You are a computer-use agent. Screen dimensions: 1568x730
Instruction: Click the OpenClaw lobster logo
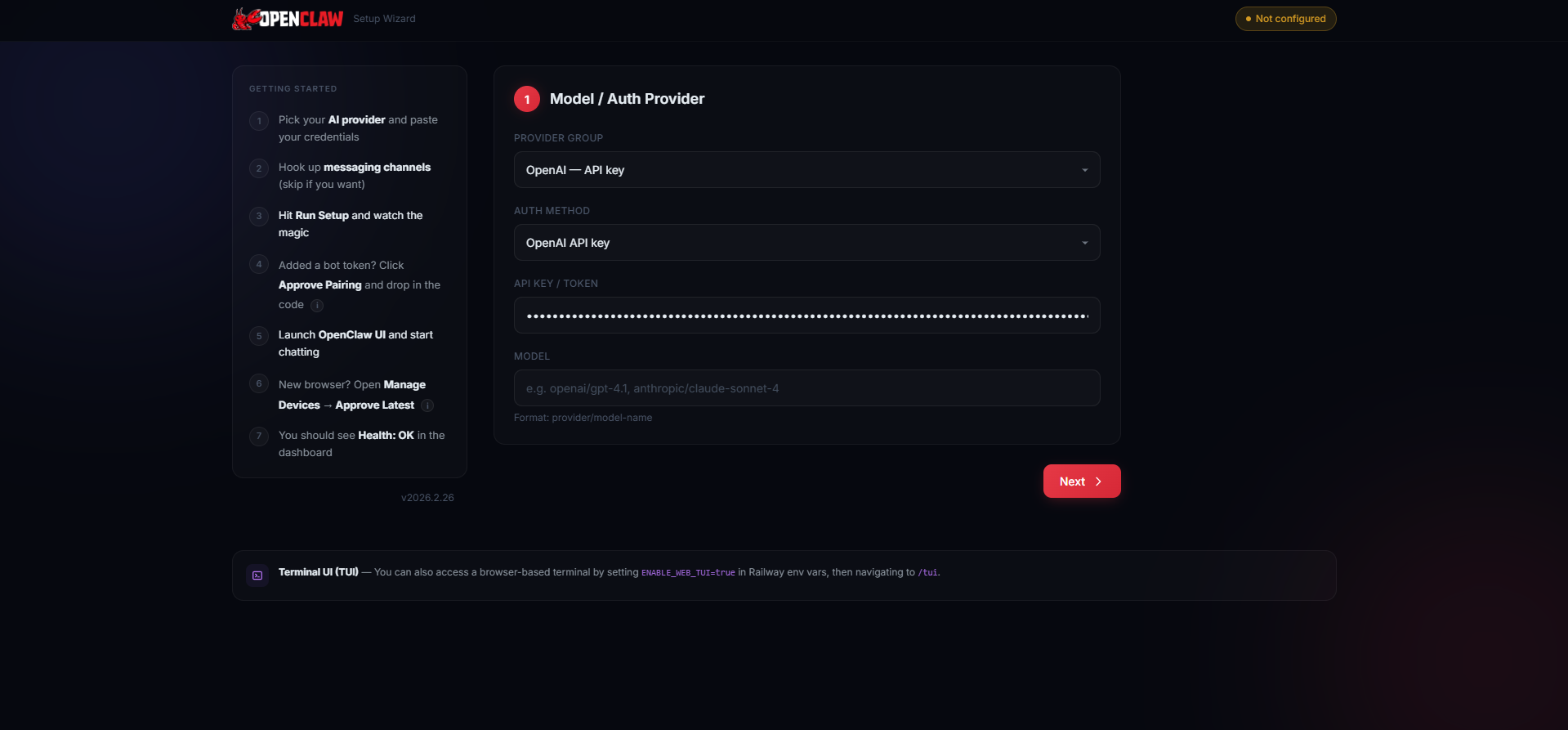click(288, 18)
